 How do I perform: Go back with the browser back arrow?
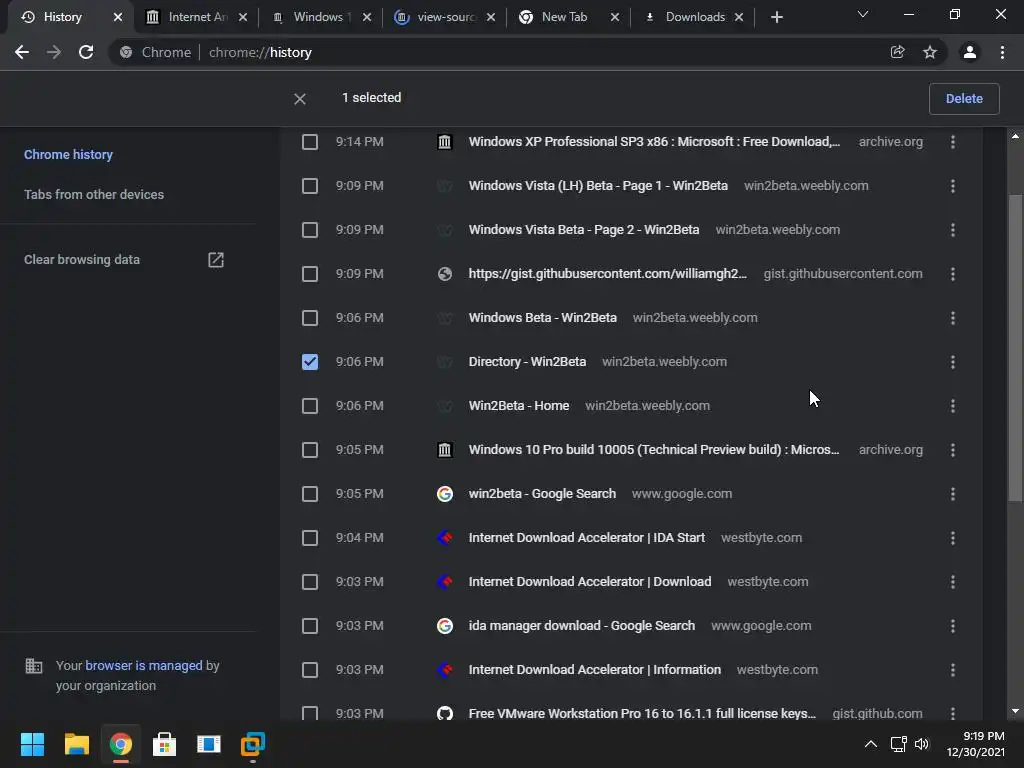click(x=22, y=52)
